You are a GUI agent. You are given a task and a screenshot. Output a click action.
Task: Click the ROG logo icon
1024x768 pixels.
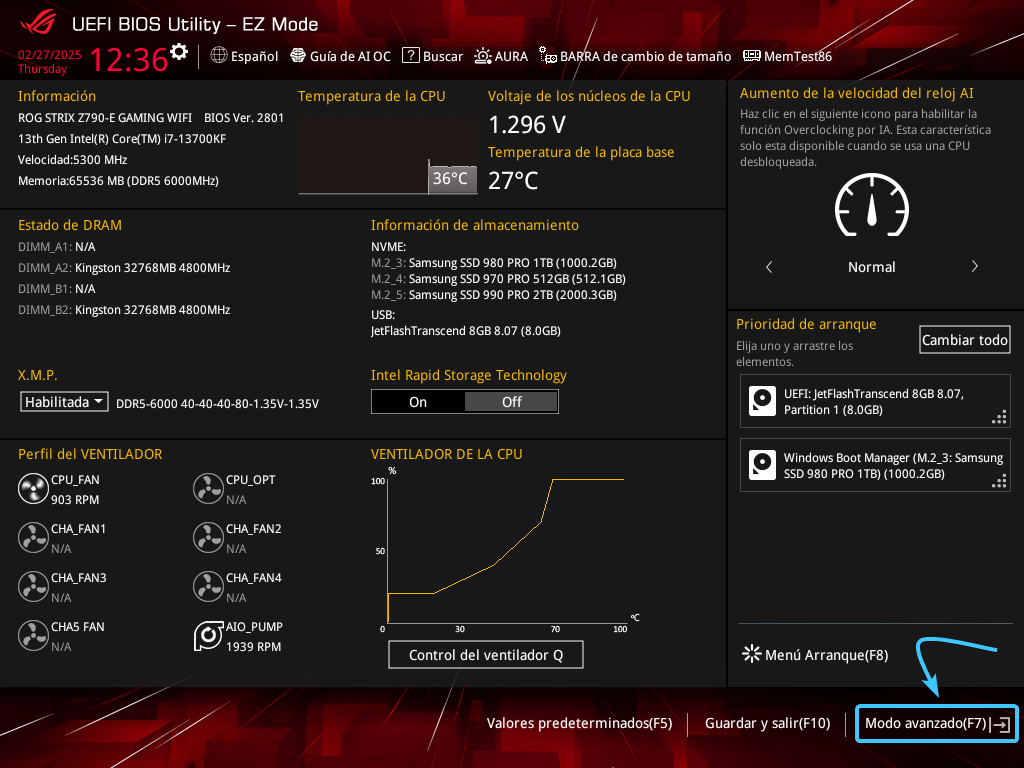tap(38, 24)
